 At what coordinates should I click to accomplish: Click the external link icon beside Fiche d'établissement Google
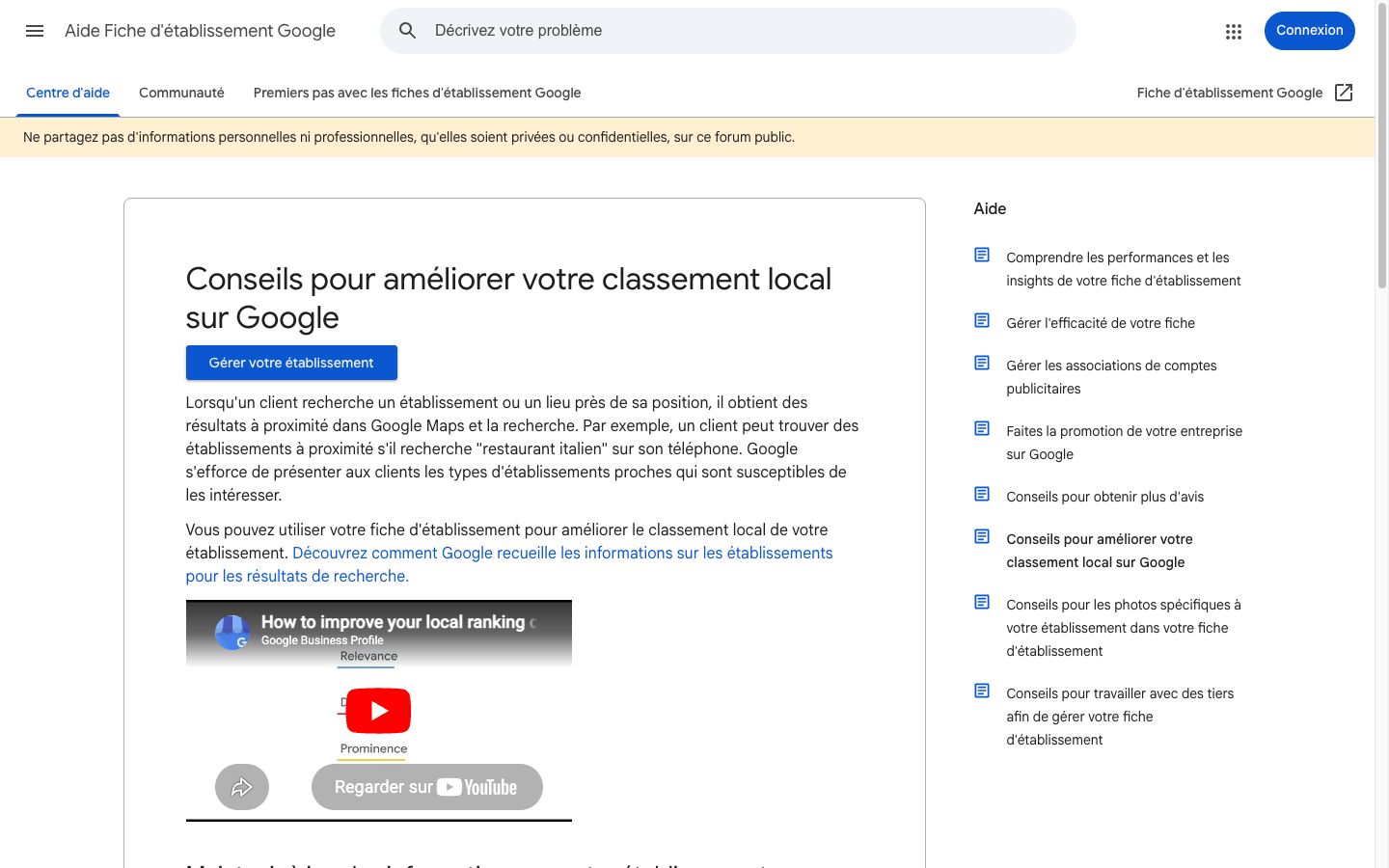(x=1344, y=93)
